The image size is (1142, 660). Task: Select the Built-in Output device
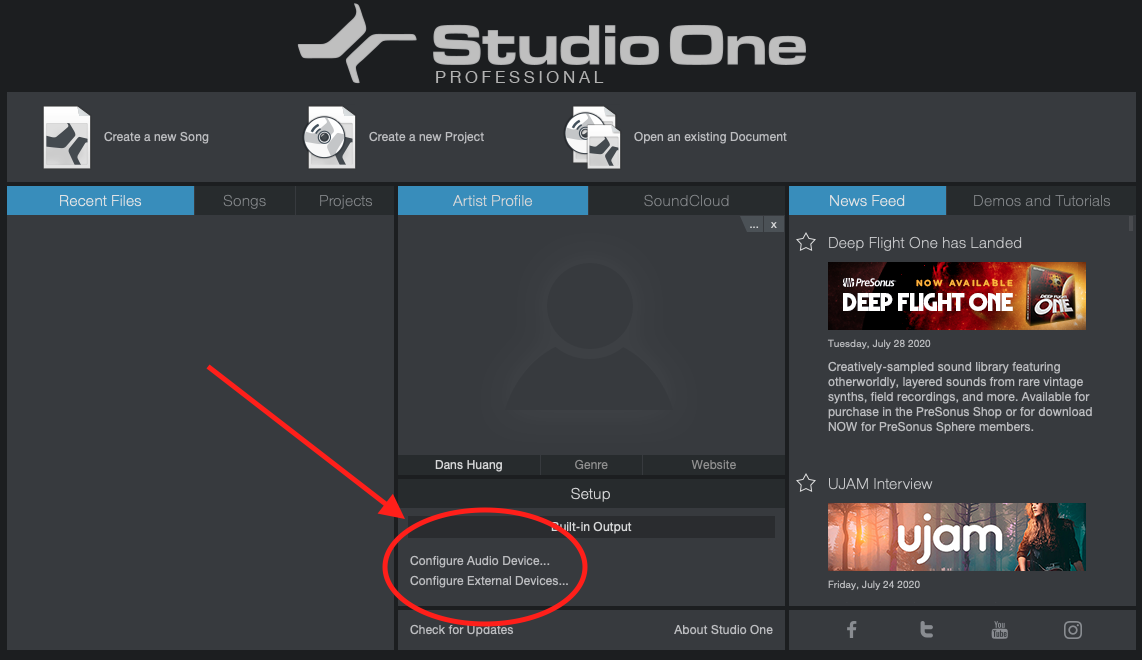coord(590,526)
